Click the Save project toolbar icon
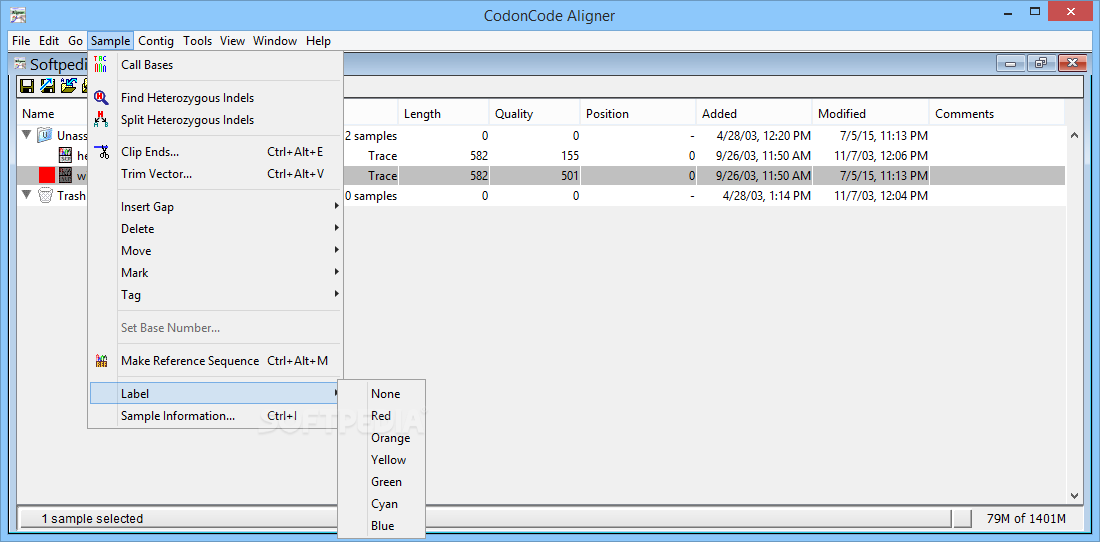 [28, 86]
